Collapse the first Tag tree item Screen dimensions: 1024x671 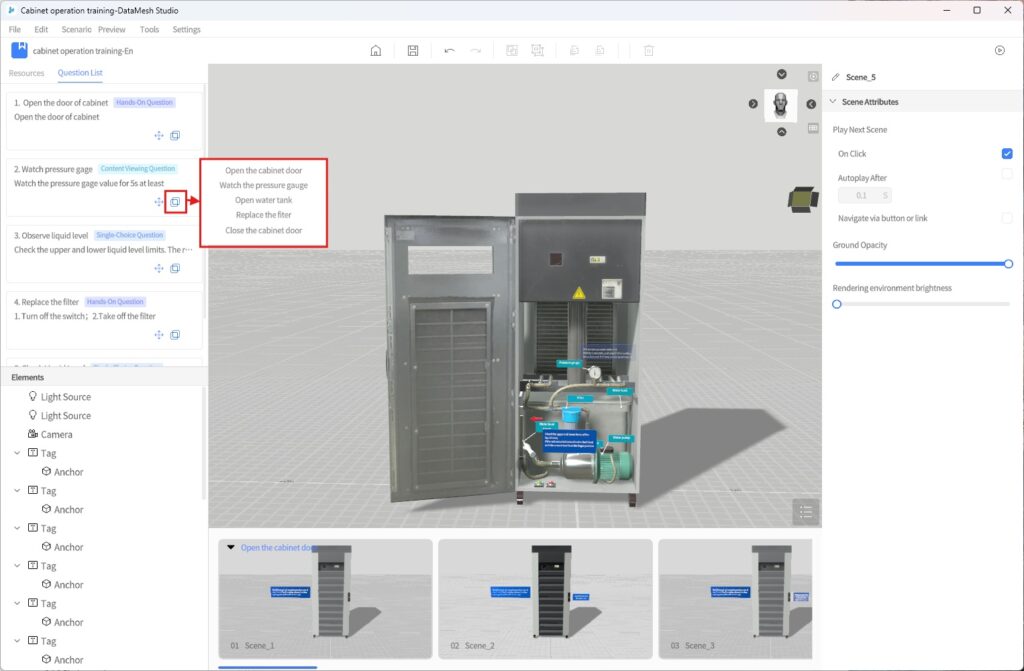(x=17, y=453)
